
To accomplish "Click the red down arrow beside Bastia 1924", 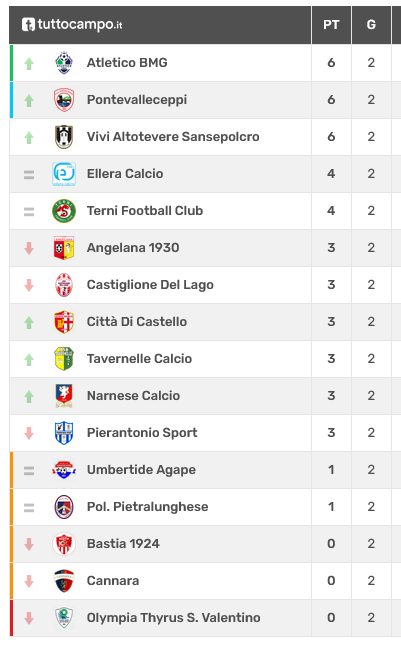I will [x=29, y=544].
